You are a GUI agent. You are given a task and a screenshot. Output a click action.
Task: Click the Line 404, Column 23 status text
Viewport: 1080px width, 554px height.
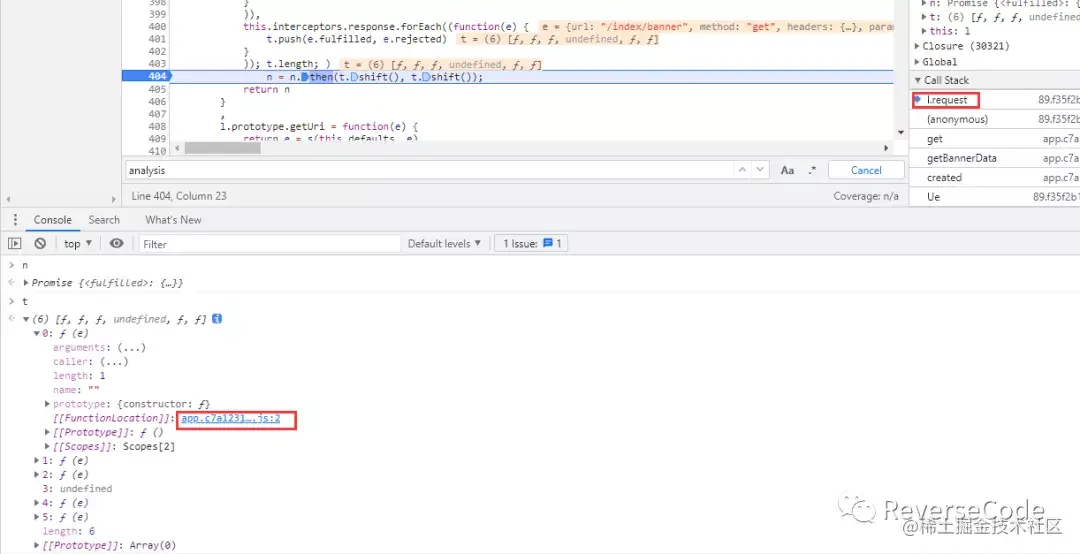178,196
